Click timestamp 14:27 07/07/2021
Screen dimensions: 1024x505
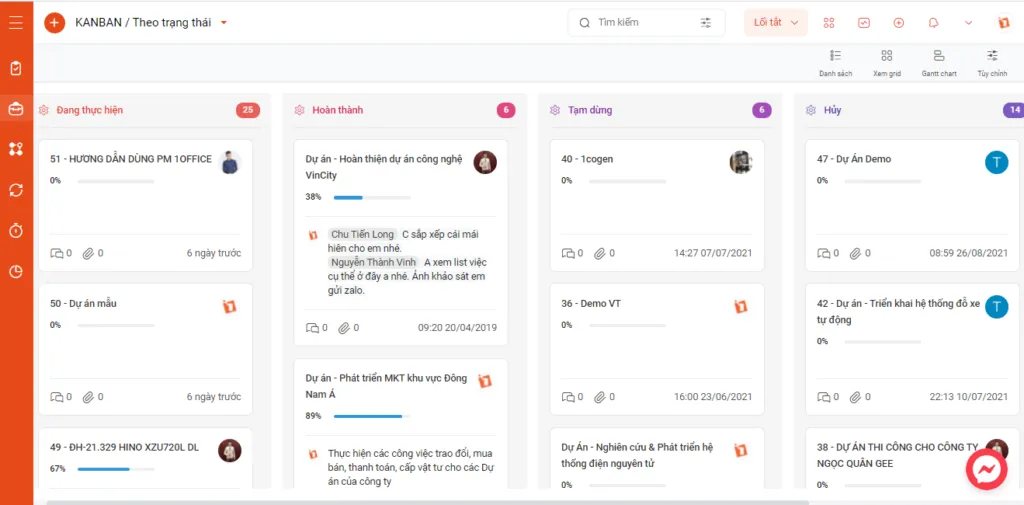tap(712, 253)
